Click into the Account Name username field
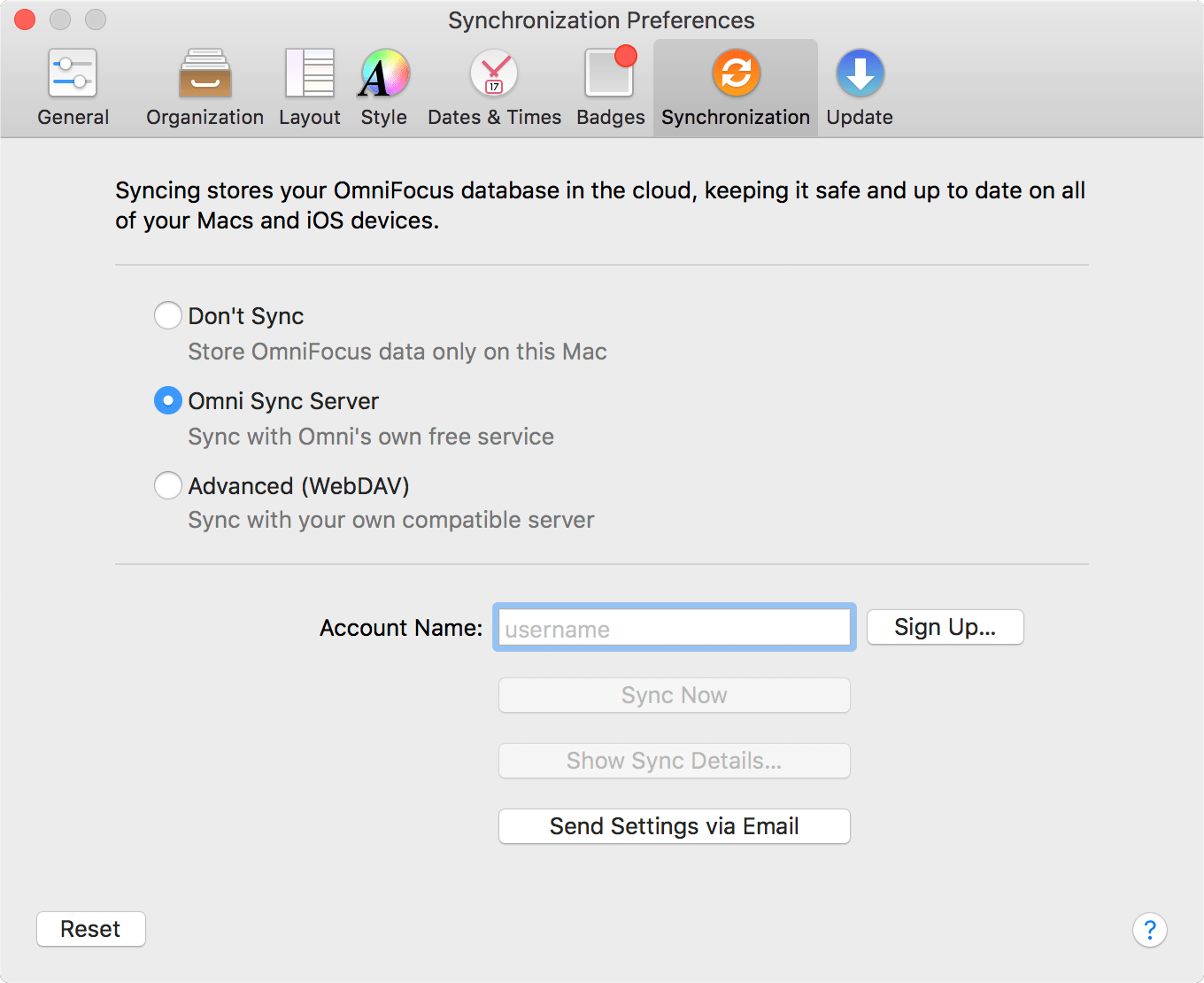Image resolution: width=1204 pixels, height=983 pixels. (675, 628)
